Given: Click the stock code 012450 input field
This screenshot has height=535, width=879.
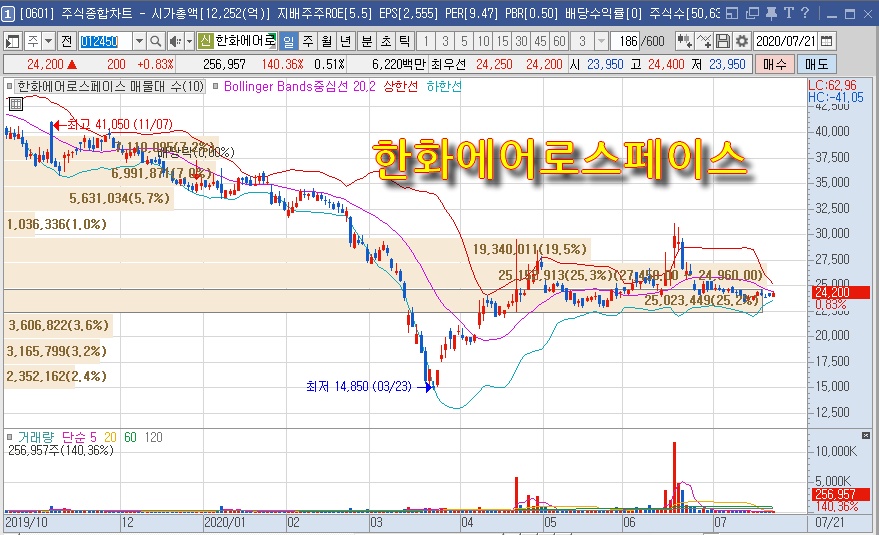Looking at the screenshot, I should pos(105,41).
